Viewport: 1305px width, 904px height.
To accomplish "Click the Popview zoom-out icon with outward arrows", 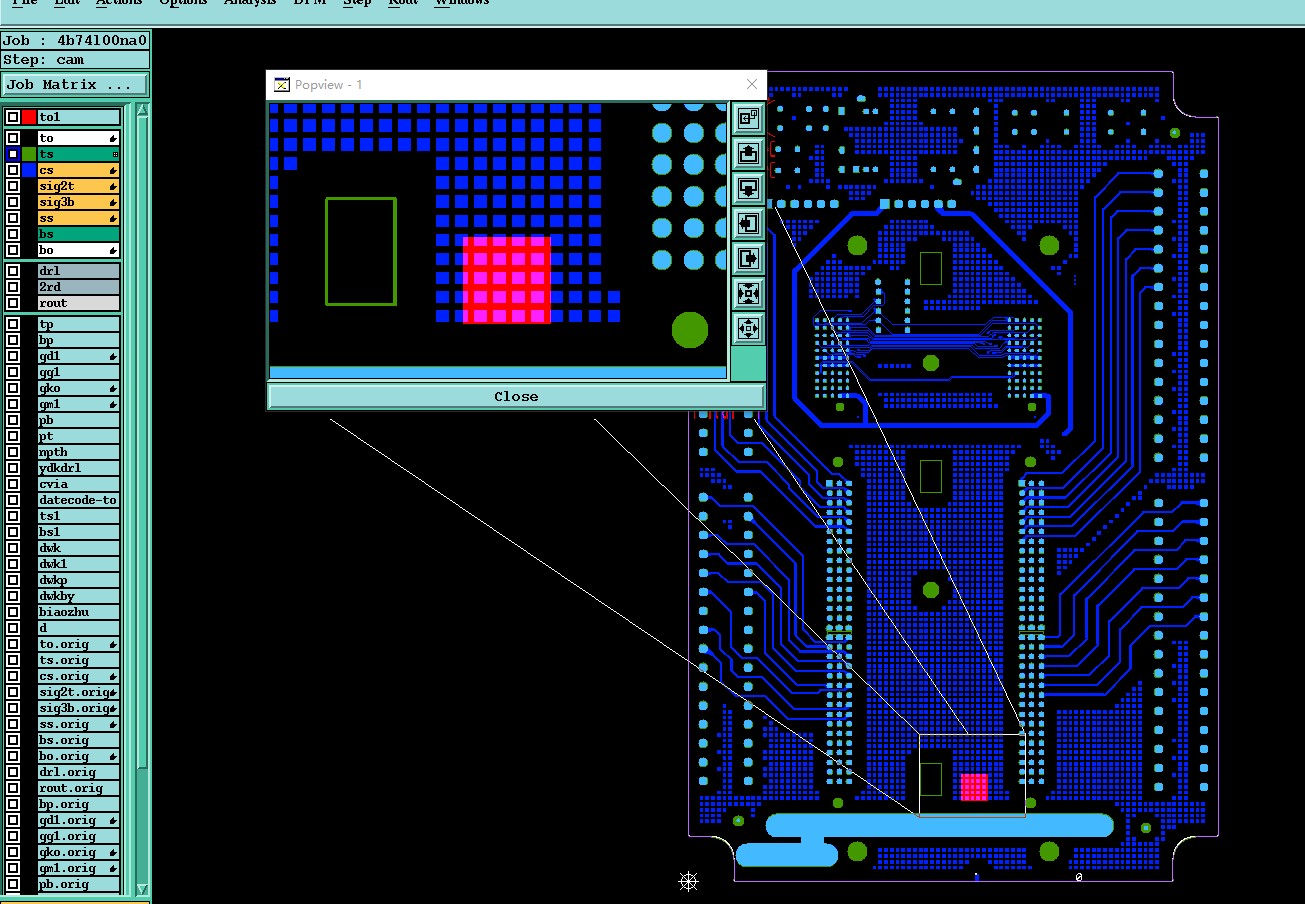I will tap(748, 328).
